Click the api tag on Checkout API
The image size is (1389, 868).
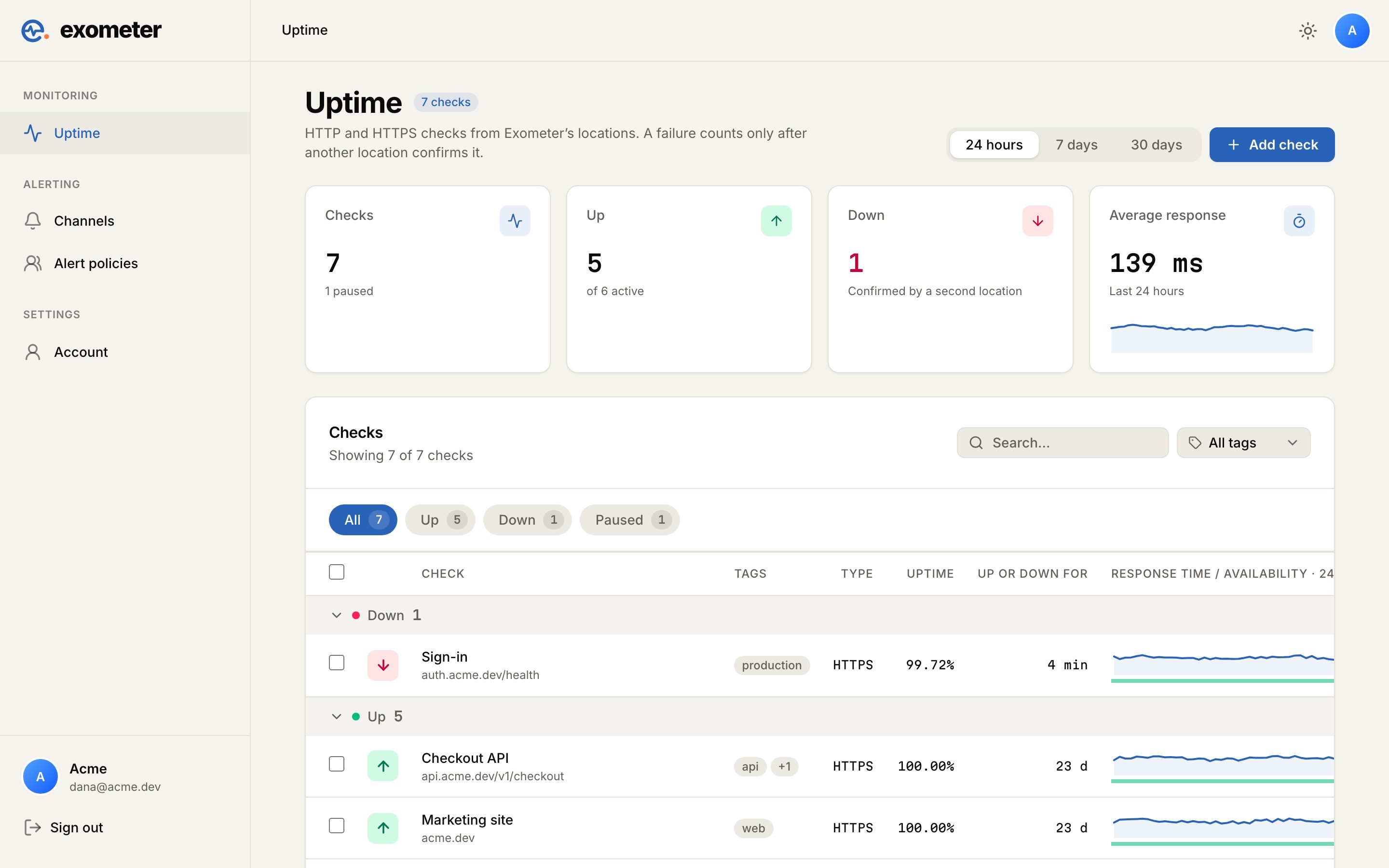[x=749, y=766]
